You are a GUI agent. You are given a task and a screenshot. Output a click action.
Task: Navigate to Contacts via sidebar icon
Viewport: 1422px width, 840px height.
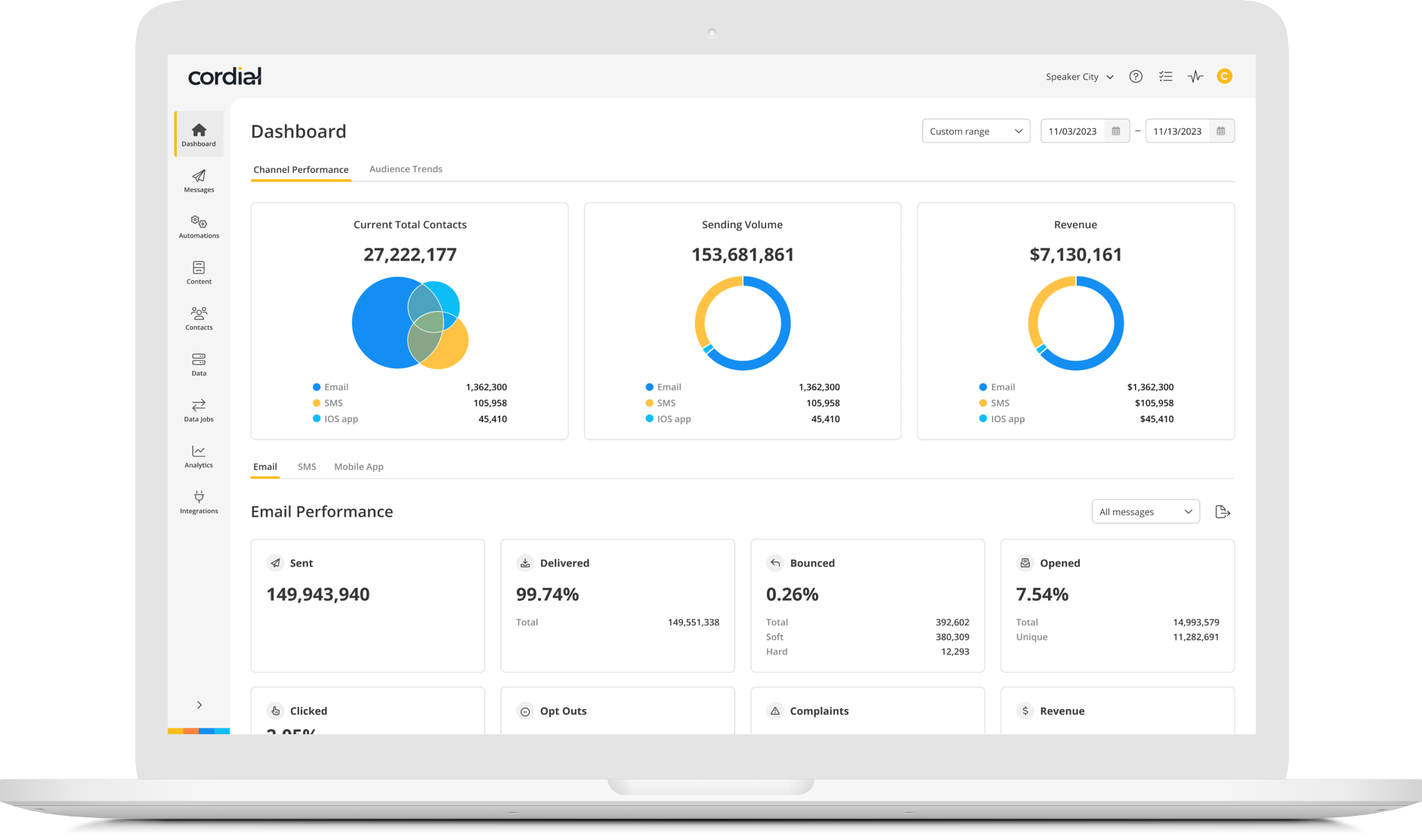[199, 319]
